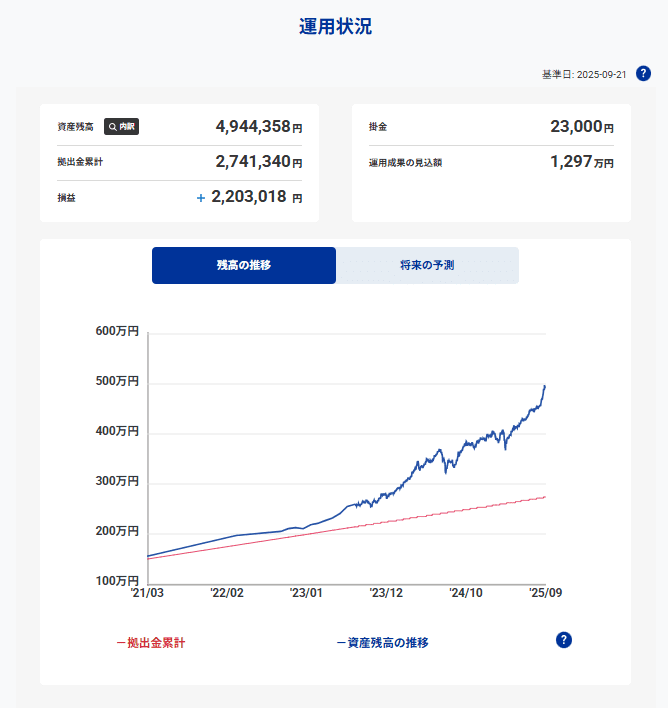This screenshot has width=668, height=708.
Task: Click the 600万円 label on the y-axis
Action: (x=117, y=331)
